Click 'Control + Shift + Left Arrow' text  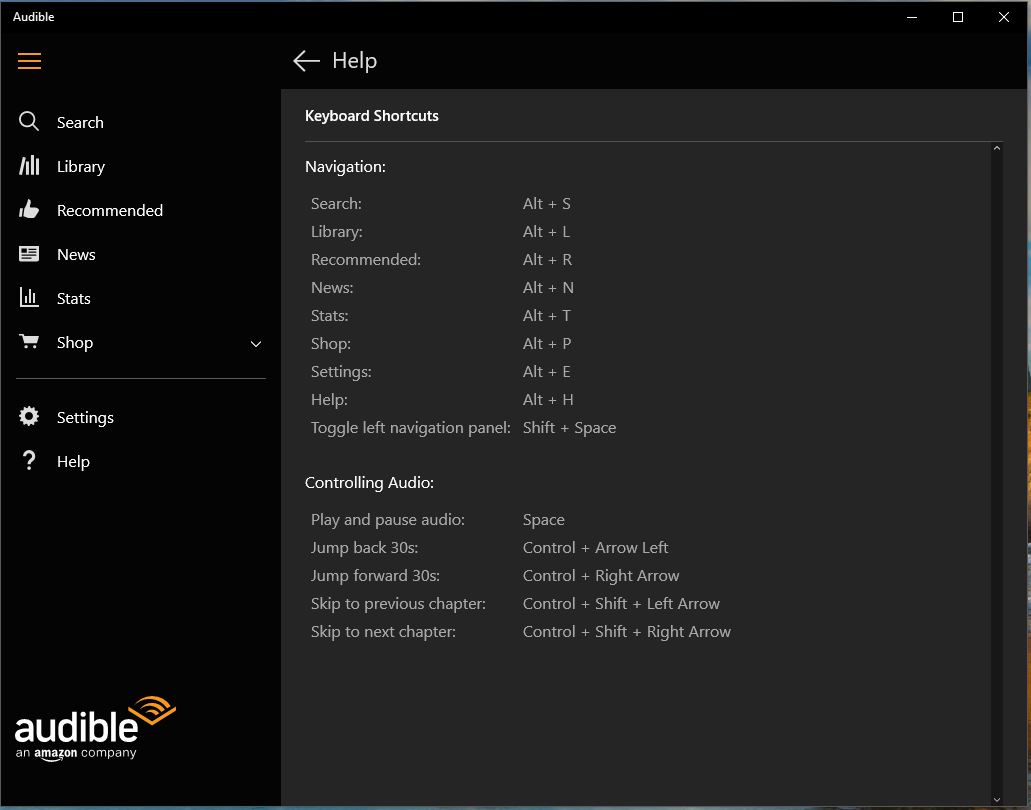click(621, 604)
